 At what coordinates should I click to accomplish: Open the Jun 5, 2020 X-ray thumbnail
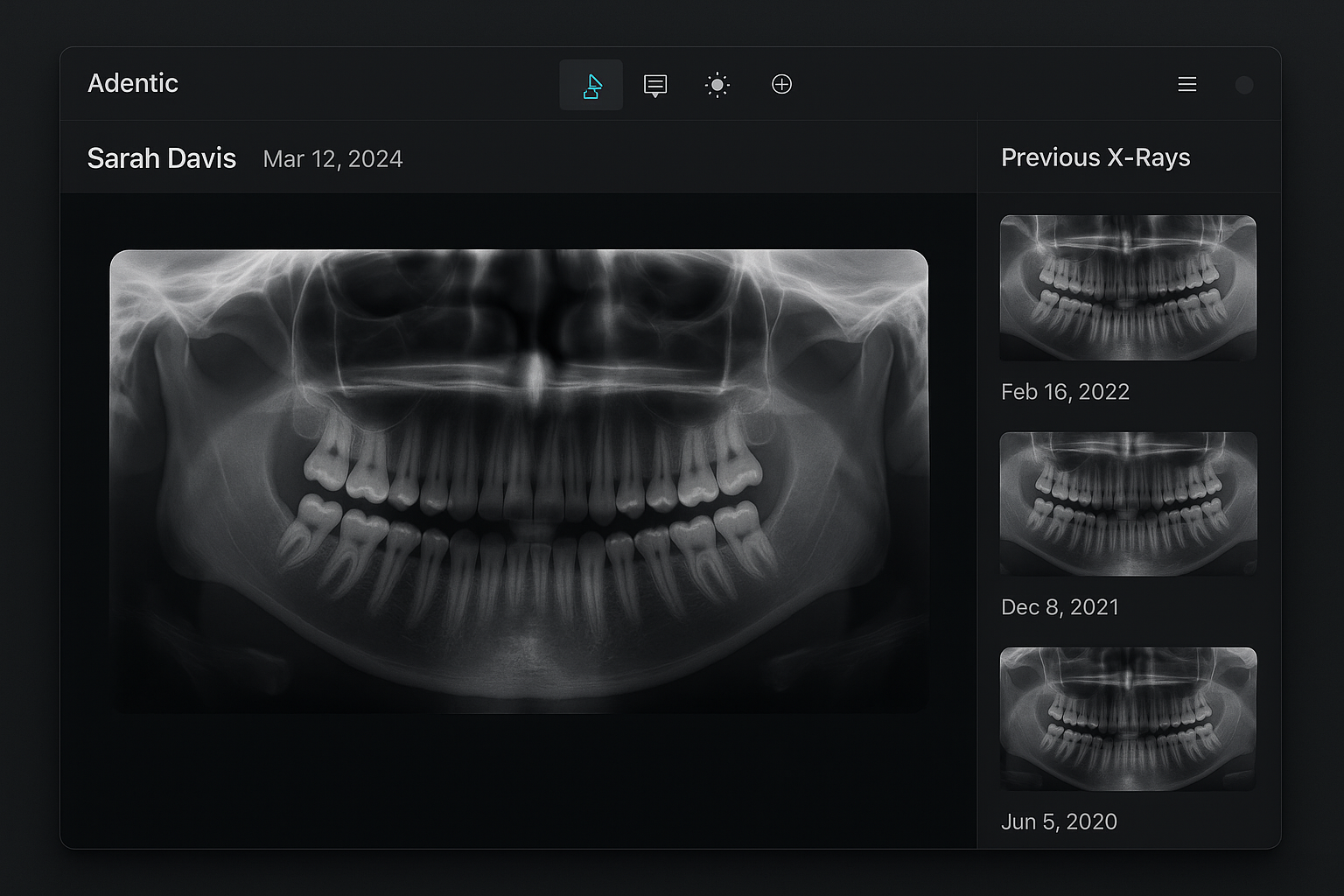pyautogui.click(x=1128, y=719)
